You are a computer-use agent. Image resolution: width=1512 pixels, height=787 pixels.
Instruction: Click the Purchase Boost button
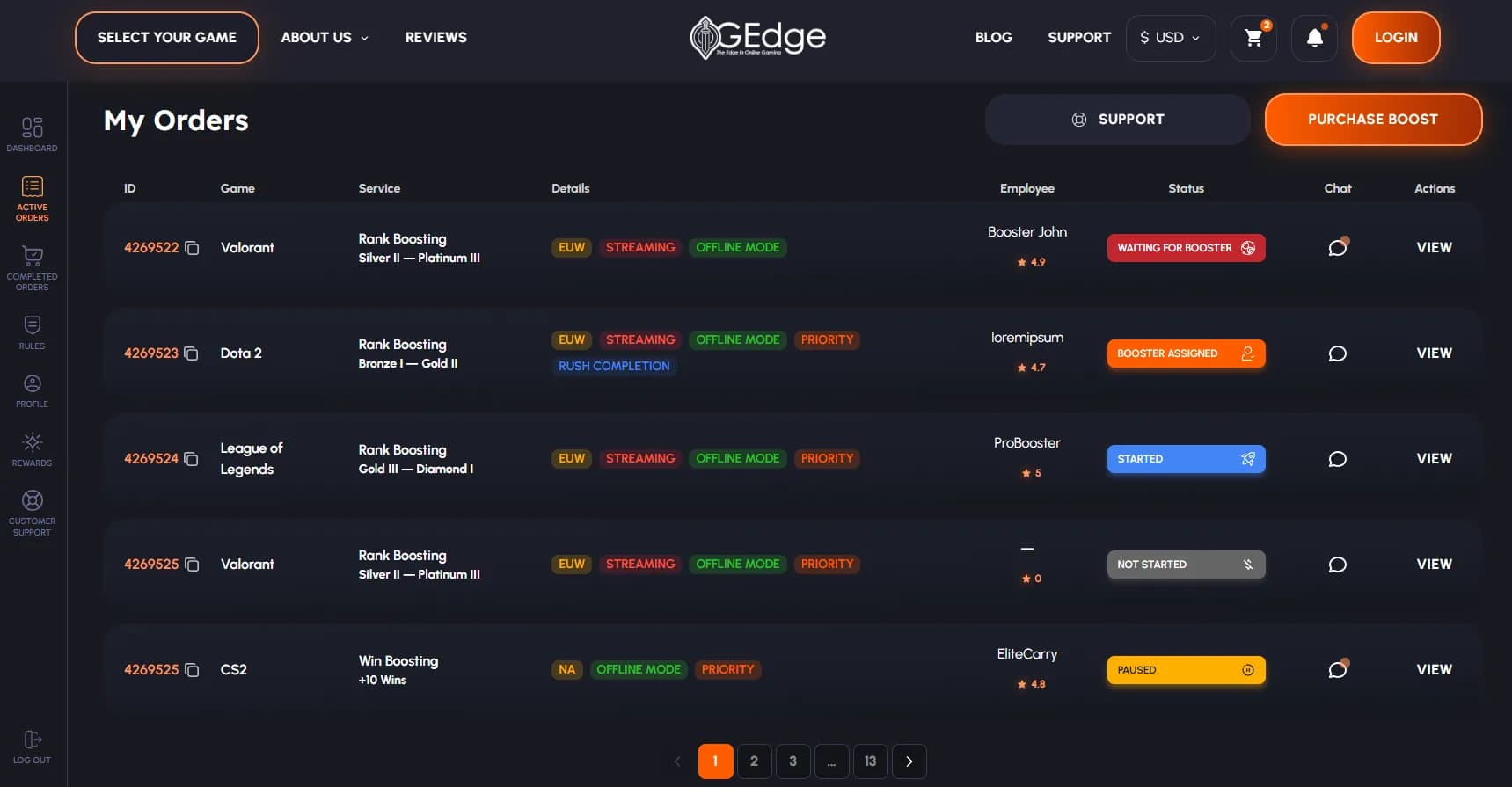(1373, 120)
